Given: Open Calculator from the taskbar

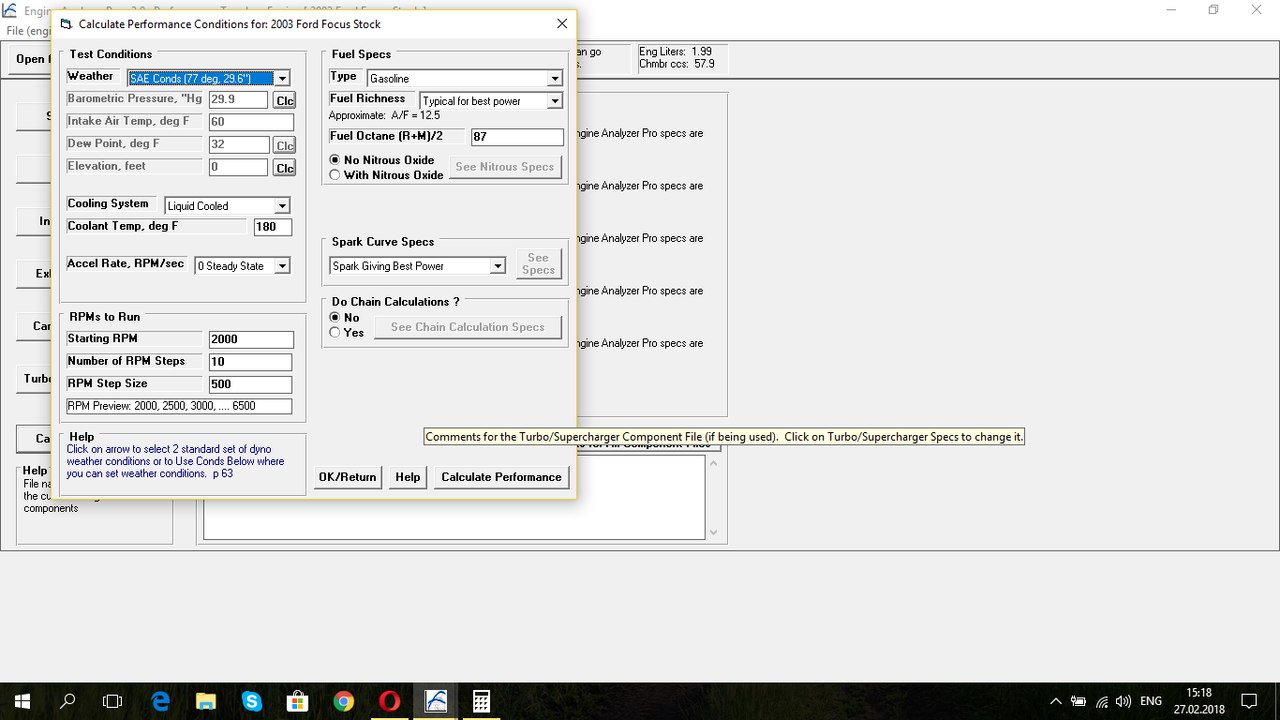Looking at the screenshot, I should (x=481, y=701).
